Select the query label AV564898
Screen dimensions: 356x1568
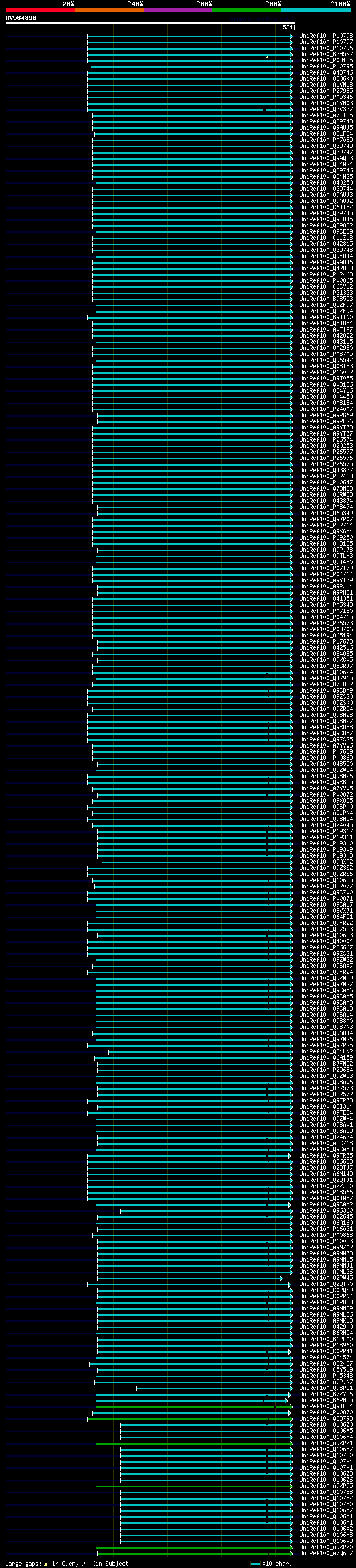(21, 18)
